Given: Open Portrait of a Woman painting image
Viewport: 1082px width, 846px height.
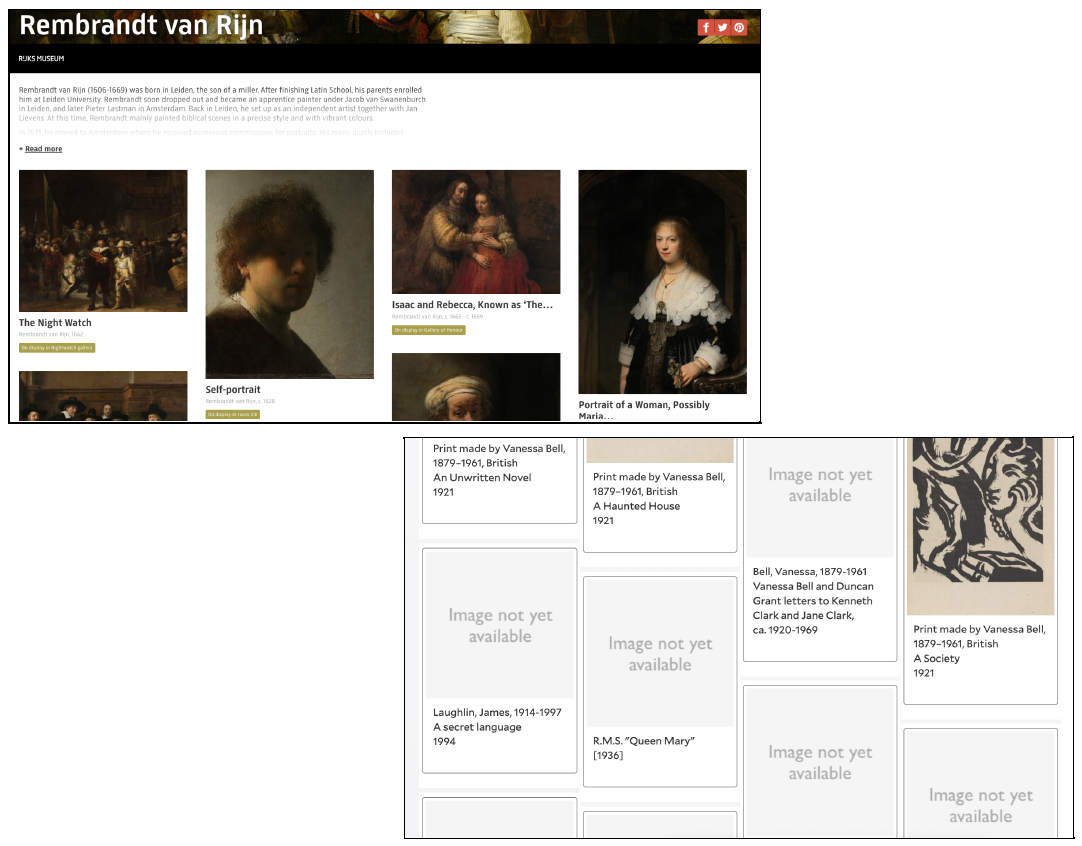Looking at the screenshot, I should [662, 282].
